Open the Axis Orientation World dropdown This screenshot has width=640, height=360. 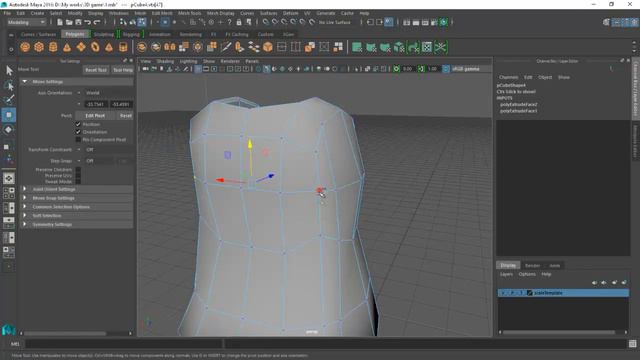point(104,93)
